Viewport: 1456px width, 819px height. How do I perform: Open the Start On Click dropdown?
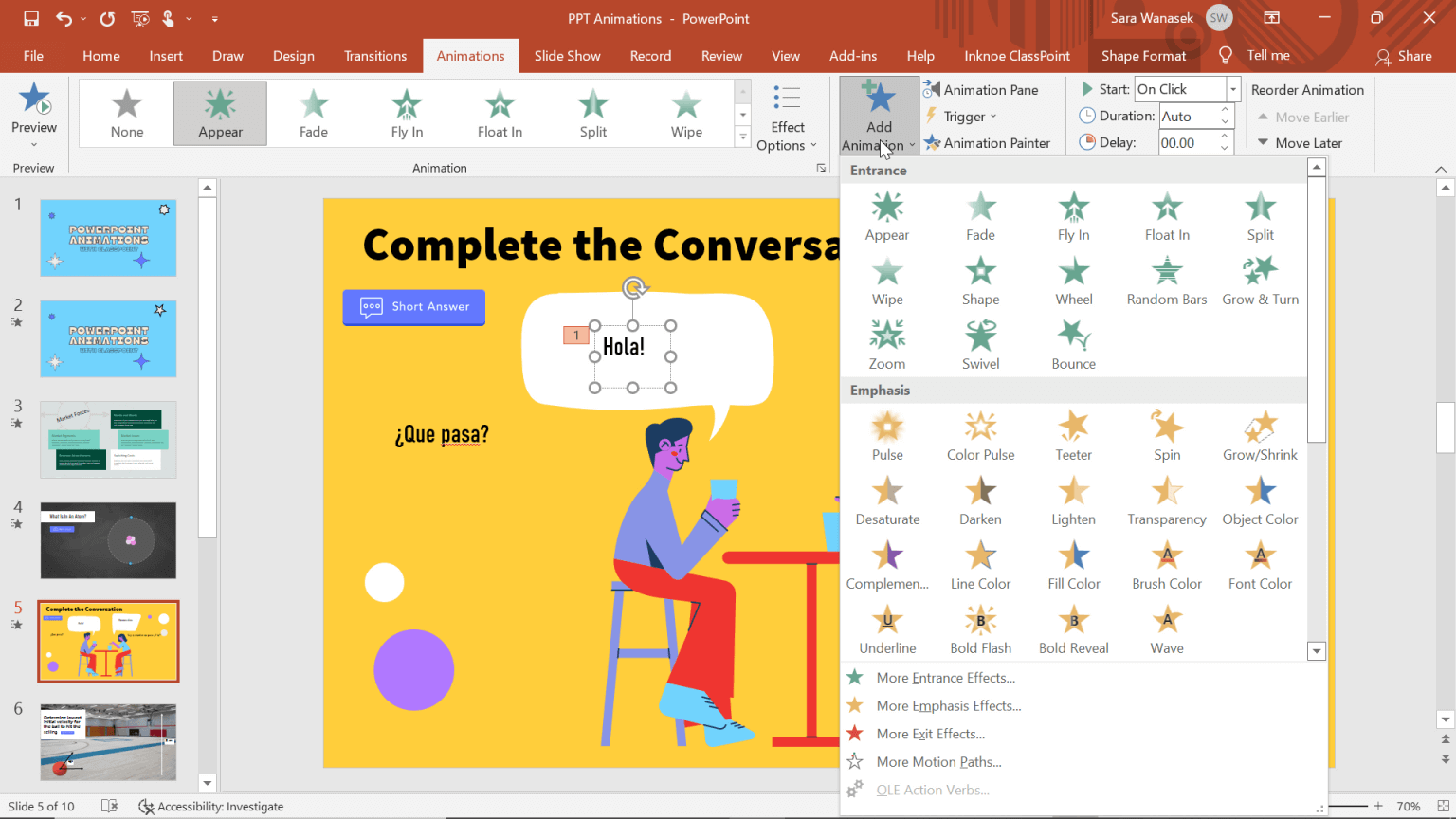click(x=1230, y=88)
